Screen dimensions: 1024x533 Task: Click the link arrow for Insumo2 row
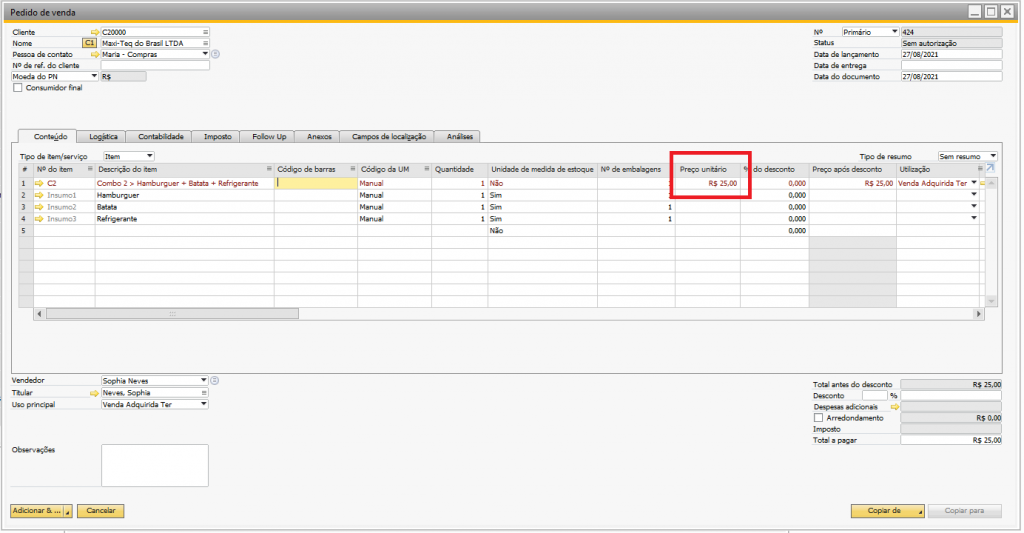(40, 207)
